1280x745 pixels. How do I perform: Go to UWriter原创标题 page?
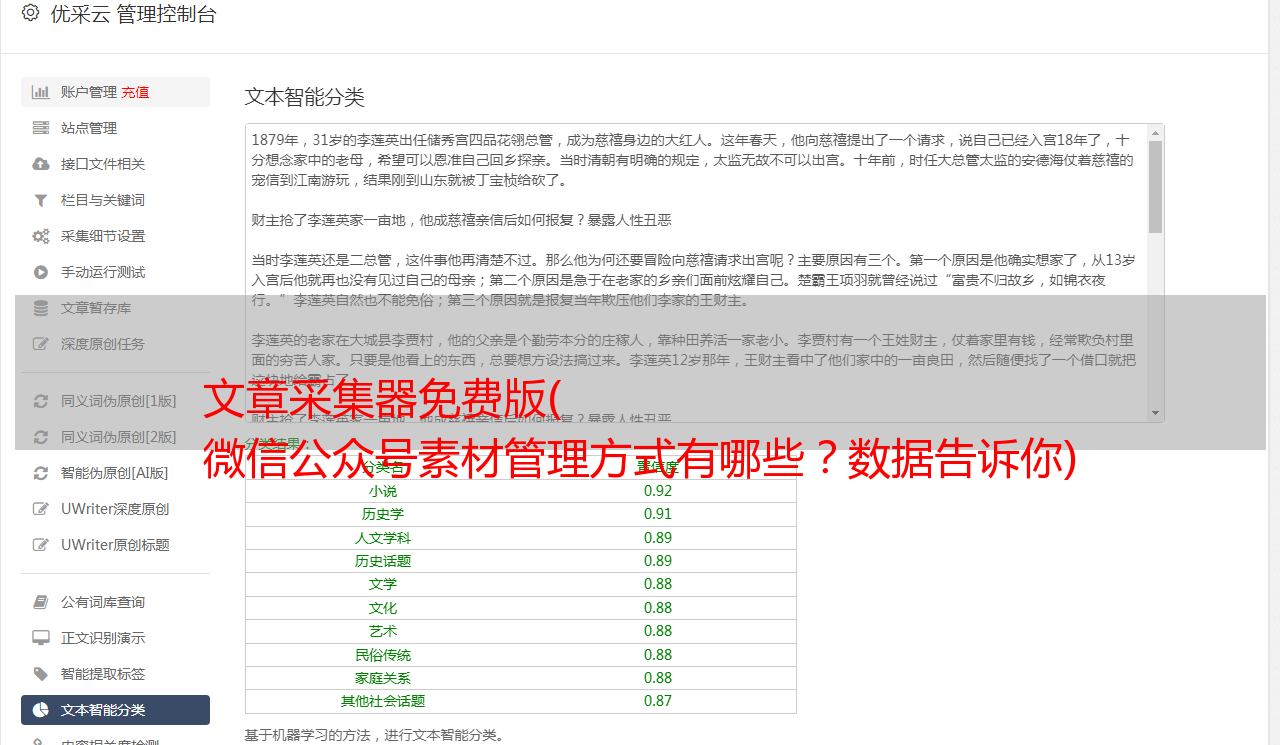115,545
